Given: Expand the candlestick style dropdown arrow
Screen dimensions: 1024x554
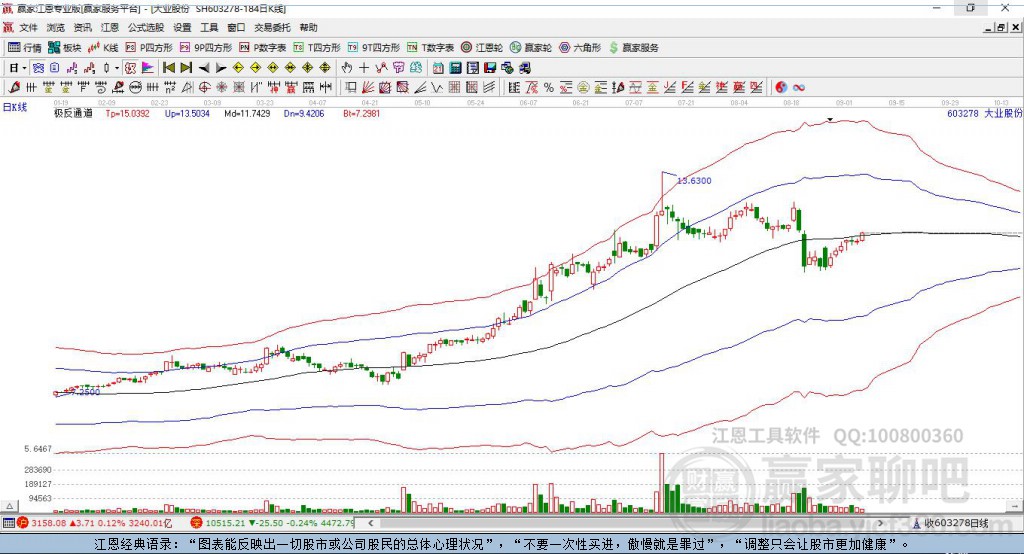Looking at the screenshot, I should (x=117, y=68).
